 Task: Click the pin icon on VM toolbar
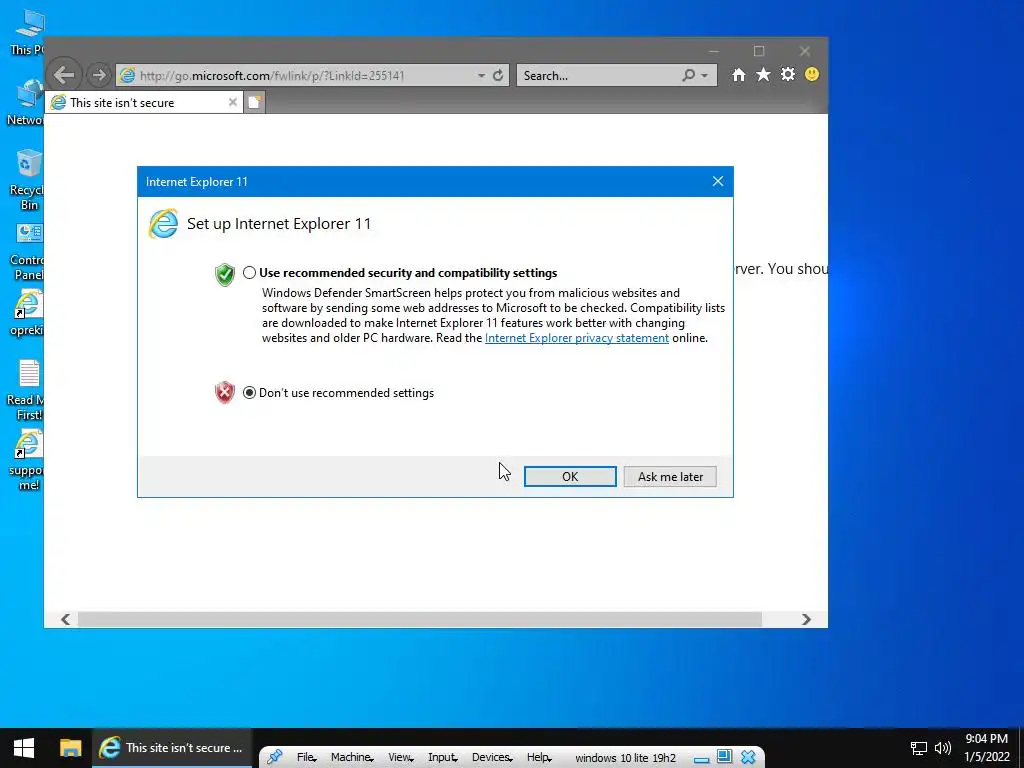tap(274, 757)
